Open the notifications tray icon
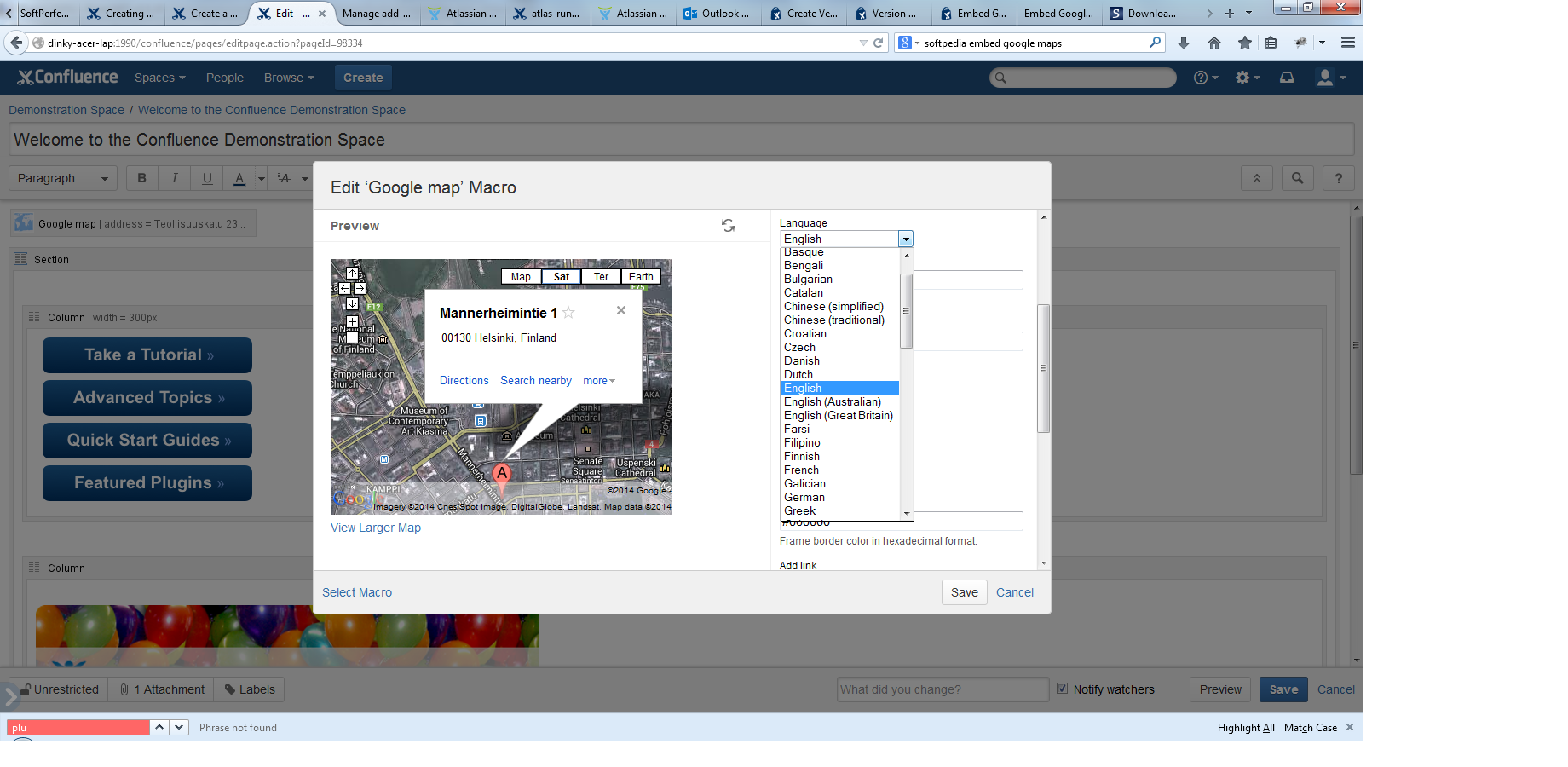This screenshot has width=1568, height=767. pyautogui.click(x=1287, y=78)
